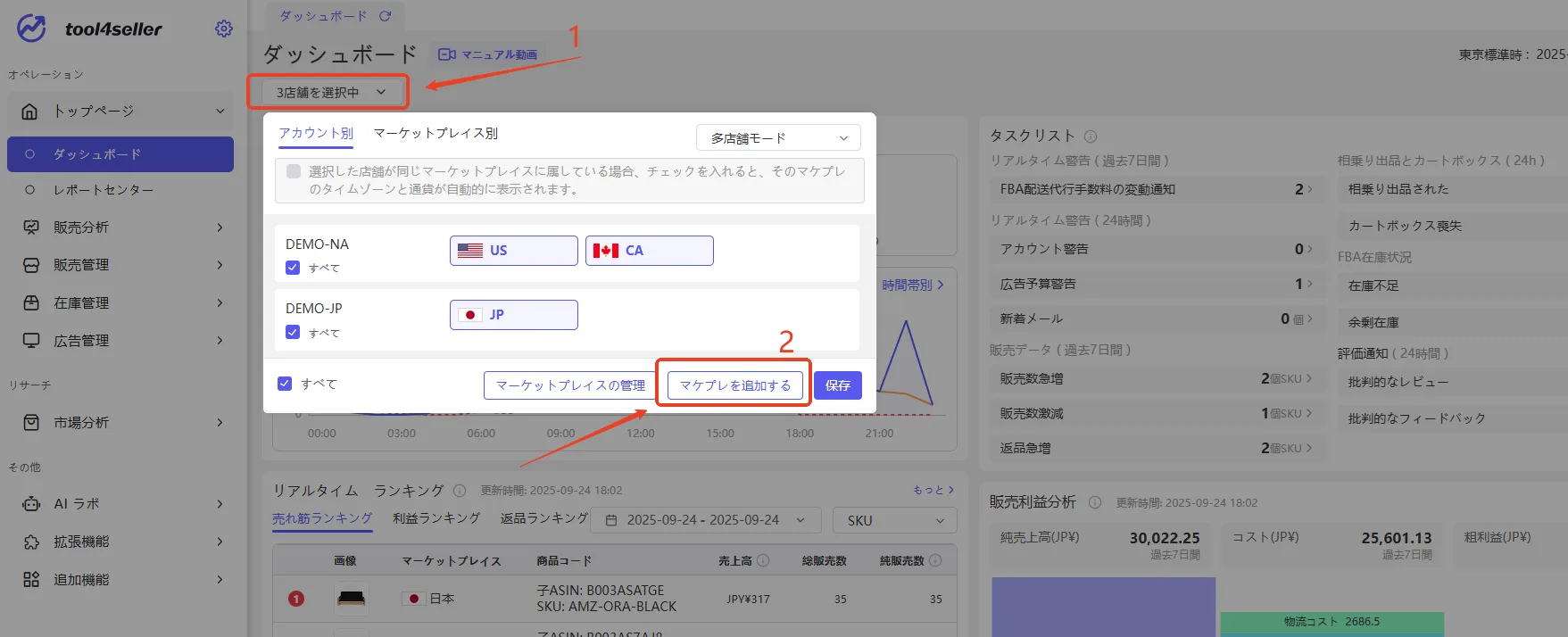Switch to マーケットプレイス別 tab
This screenshot has height=637, width=1568.
point(436,133)
